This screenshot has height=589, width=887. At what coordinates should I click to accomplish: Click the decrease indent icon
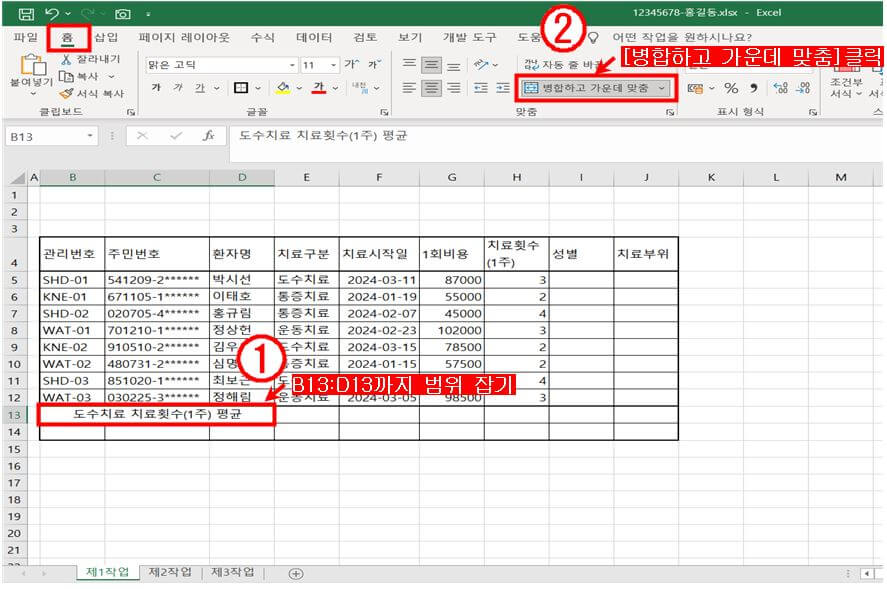[481, 88]
